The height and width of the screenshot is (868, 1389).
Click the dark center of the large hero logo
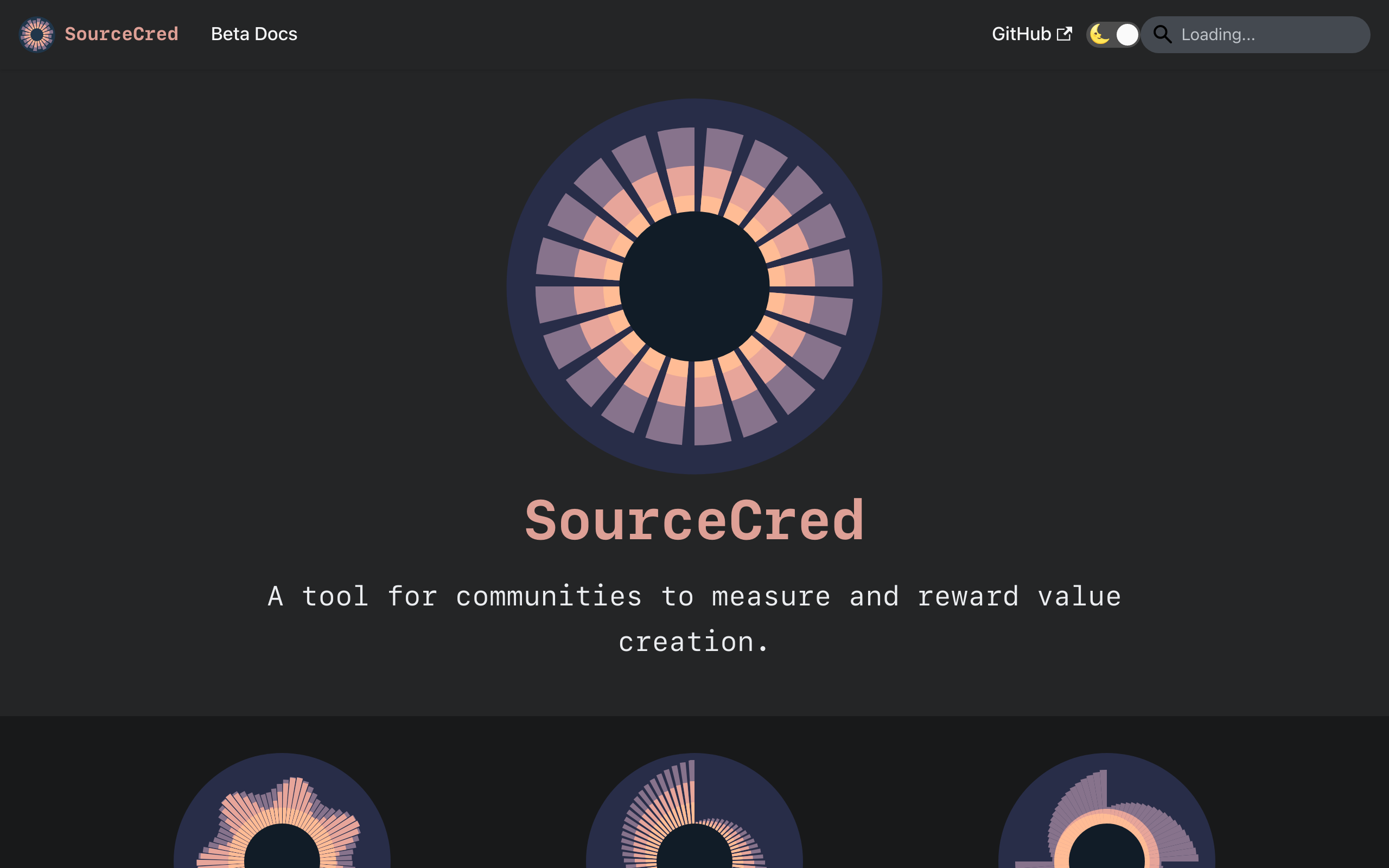point(694,286)
